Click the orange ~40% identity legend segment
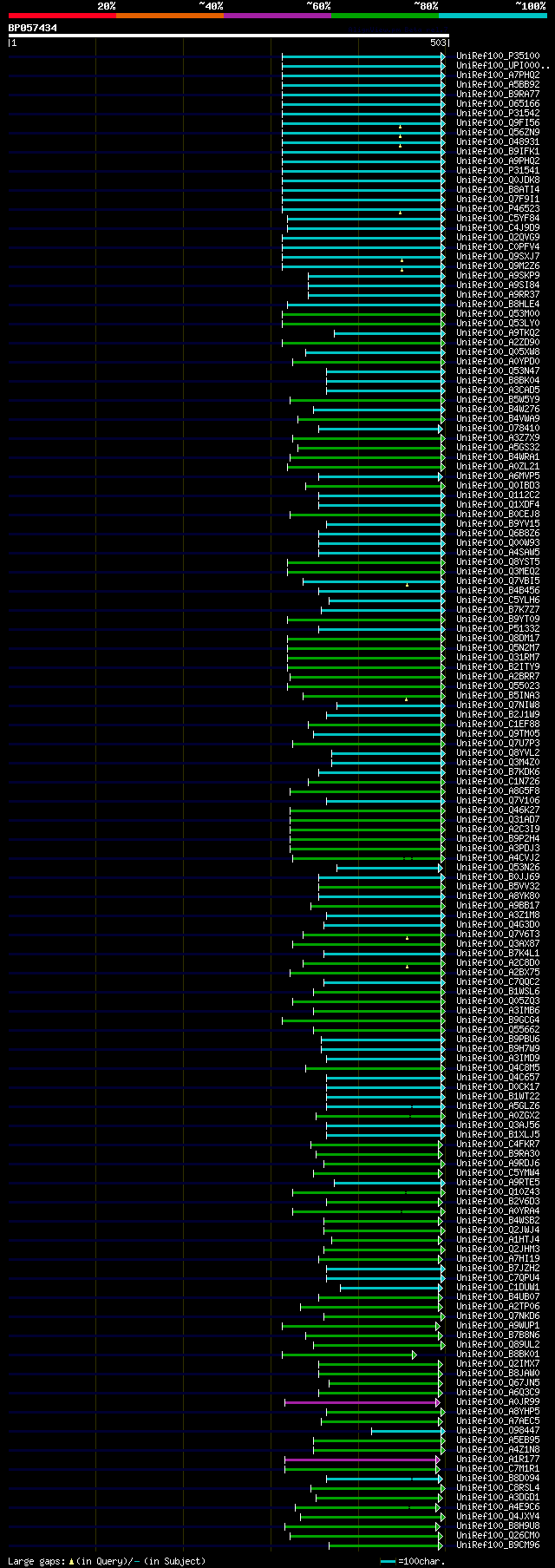Screen dimensions: 555x1568 pyautogui.click(x=169, y=16)
